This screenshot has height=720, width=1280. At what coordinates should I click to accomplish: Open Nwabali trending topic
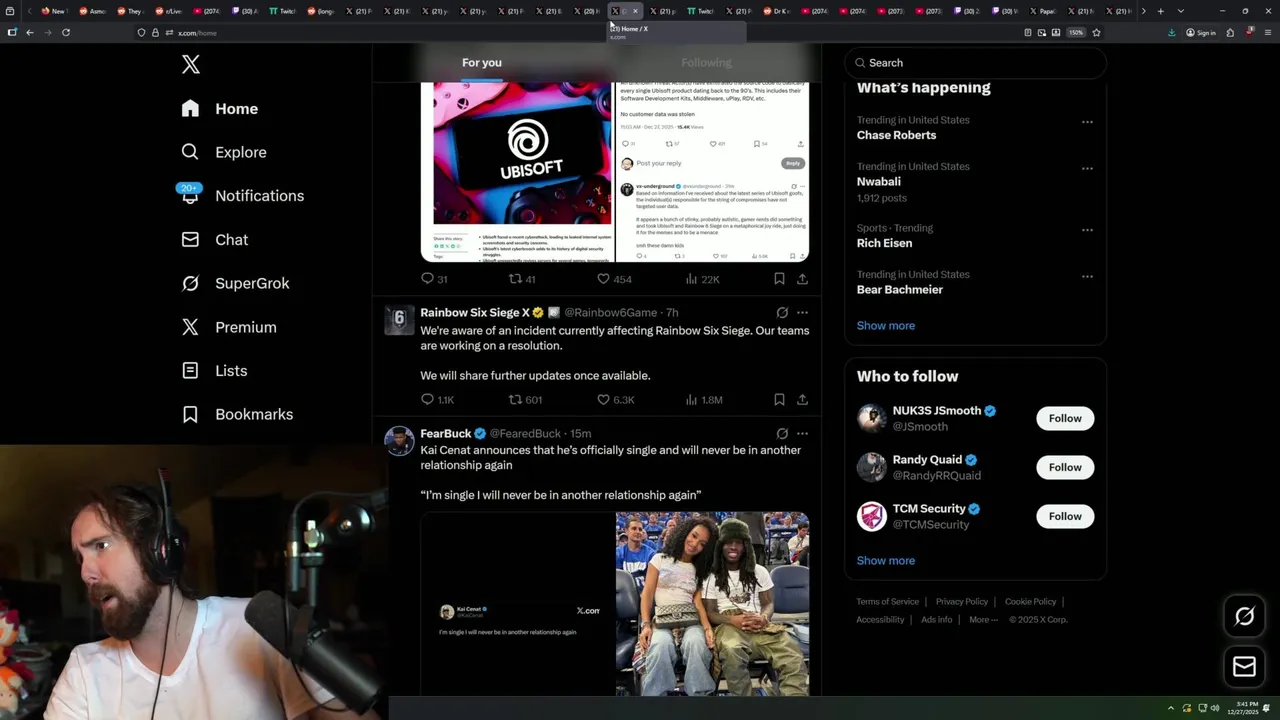pos(878,182)
